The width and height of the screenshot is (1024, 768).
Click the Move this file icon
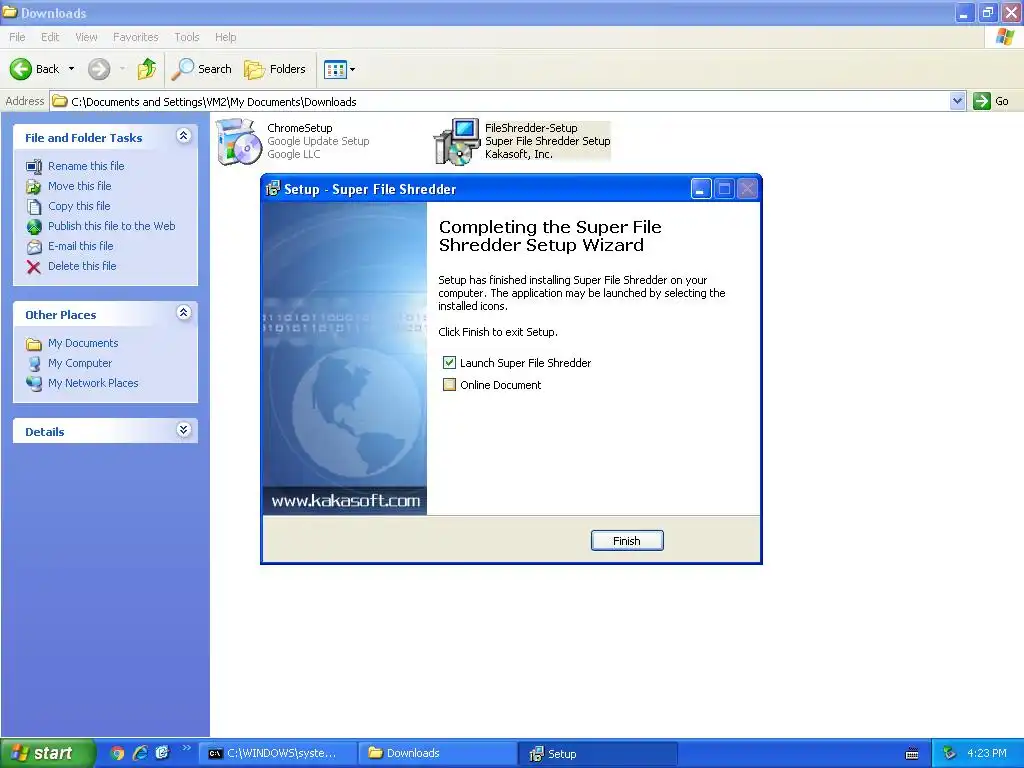[34, 187]
